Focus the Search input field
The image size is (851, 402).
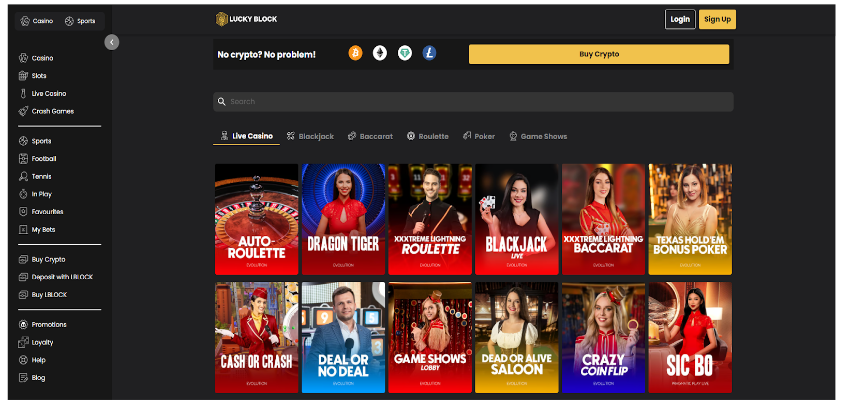pos(473,101)
